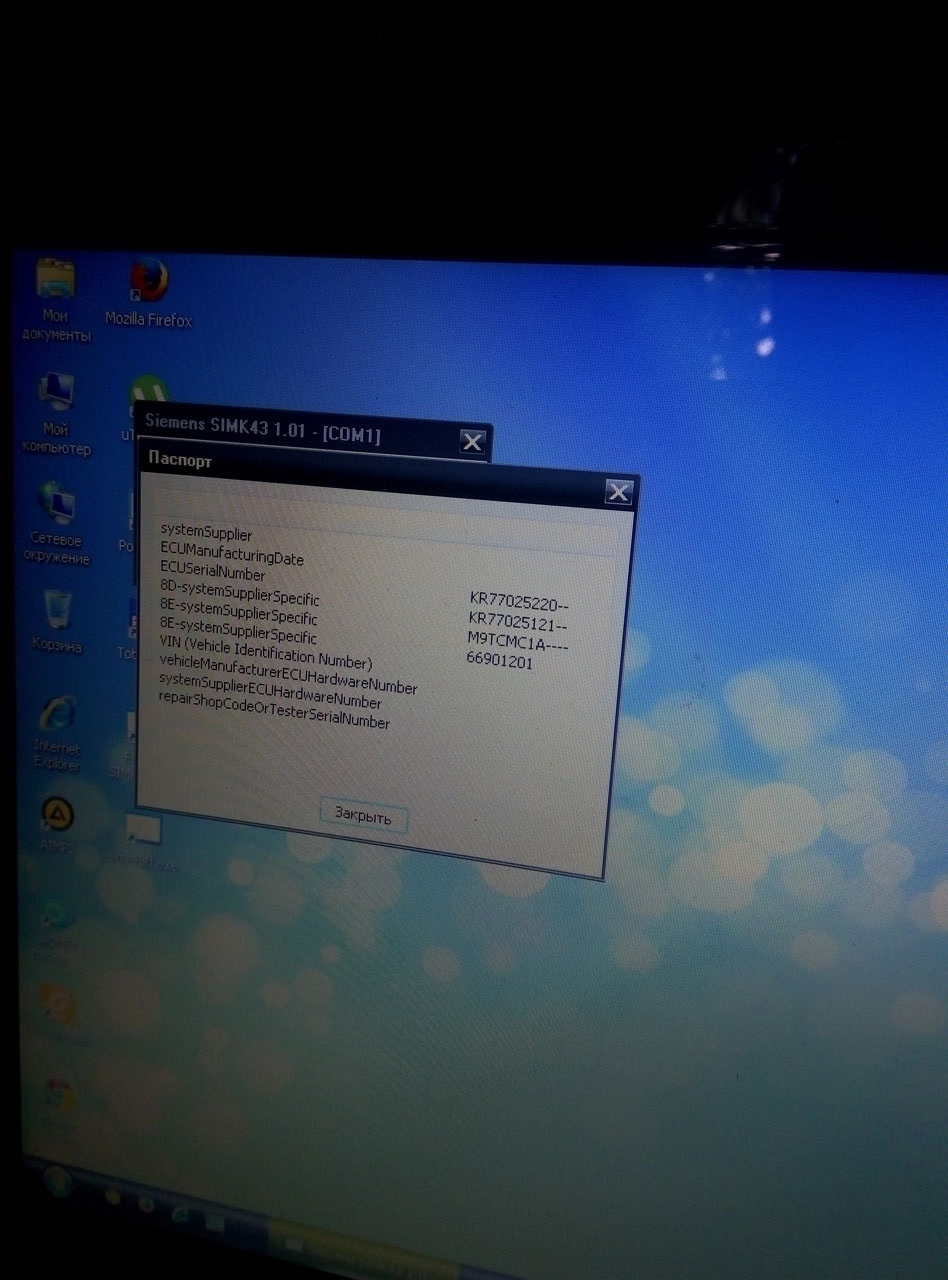Click the value M9TCMC1A----

(x=518, y=643)
